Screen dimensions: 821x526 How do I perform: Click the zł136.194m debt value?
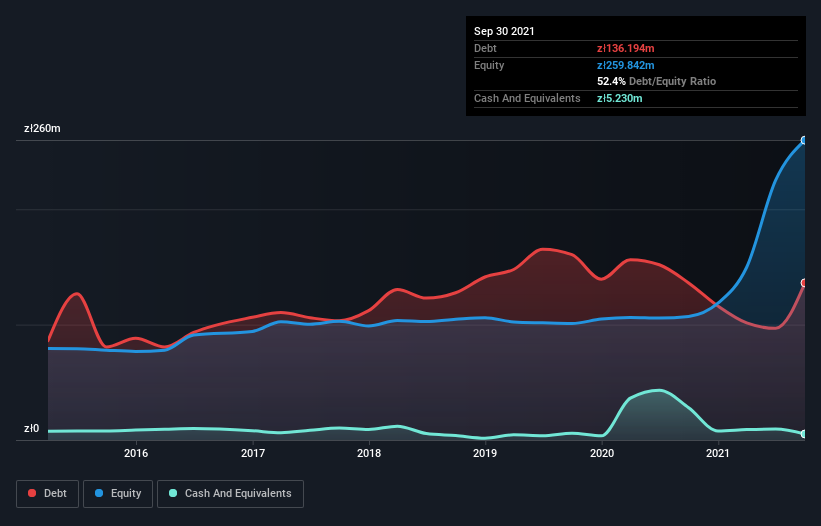click(626, 48)
